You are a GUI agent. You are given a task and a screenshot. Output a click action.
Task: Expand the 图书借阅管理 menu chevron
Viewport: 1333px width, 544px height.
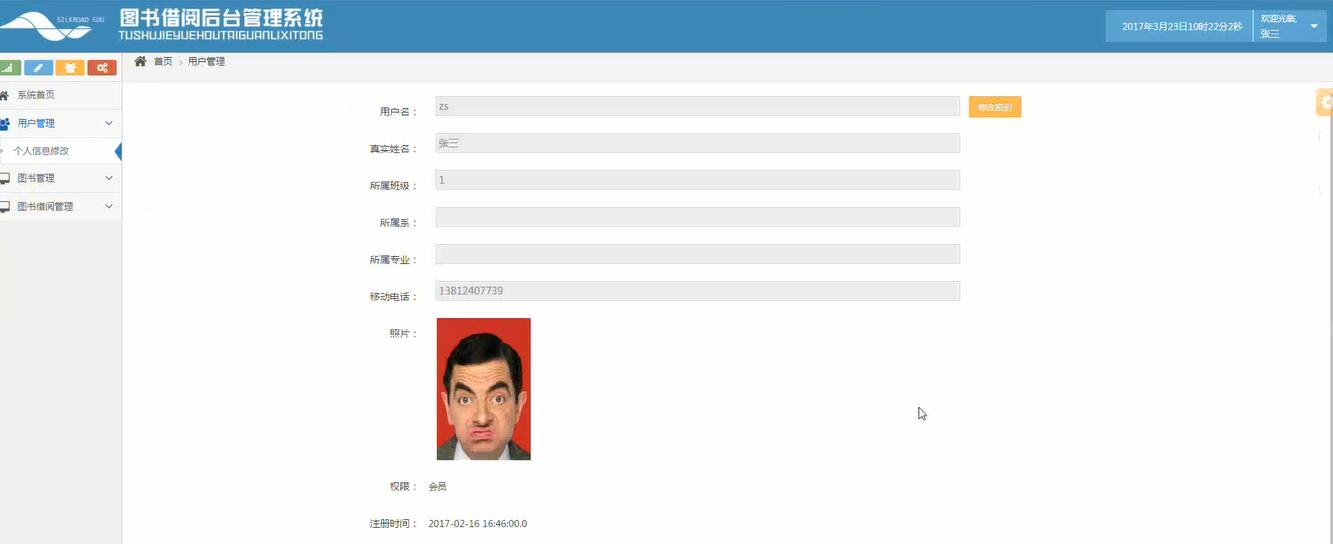tap(109, 206)
